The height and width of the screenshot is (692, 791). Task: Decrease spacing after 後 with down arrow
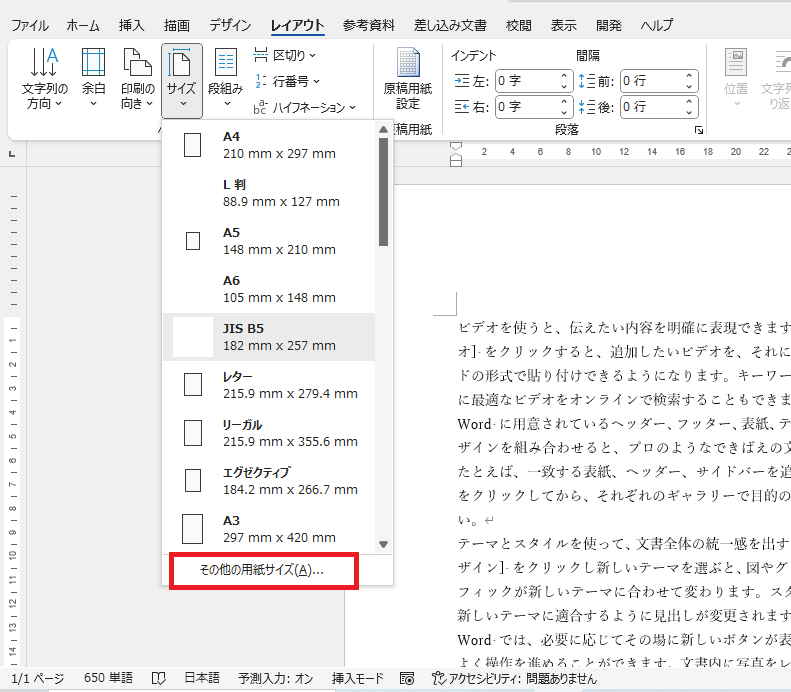pos(689,112)
